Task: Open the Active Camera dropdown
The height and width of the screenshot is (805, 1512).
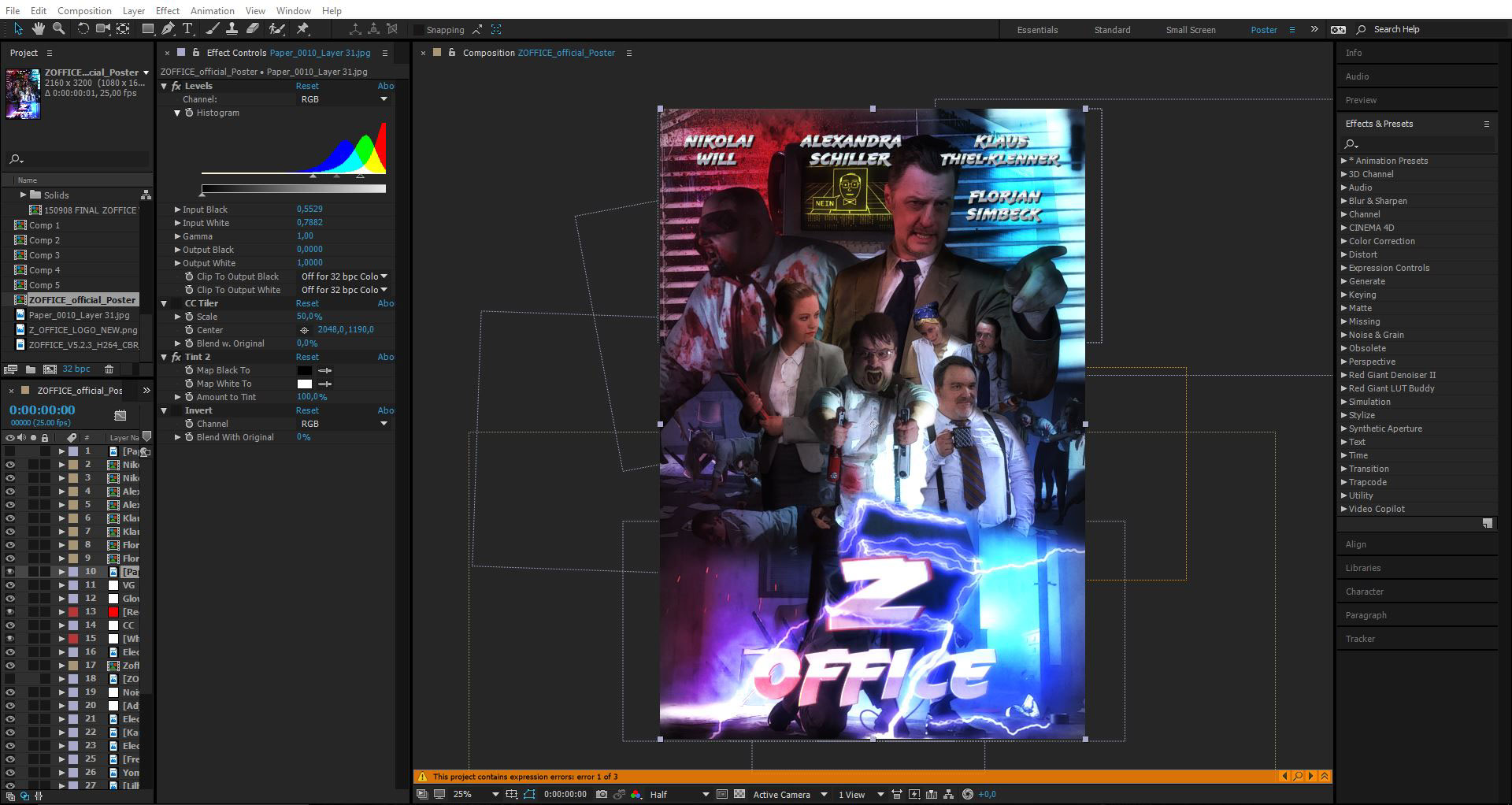Action: click(790, 794)
